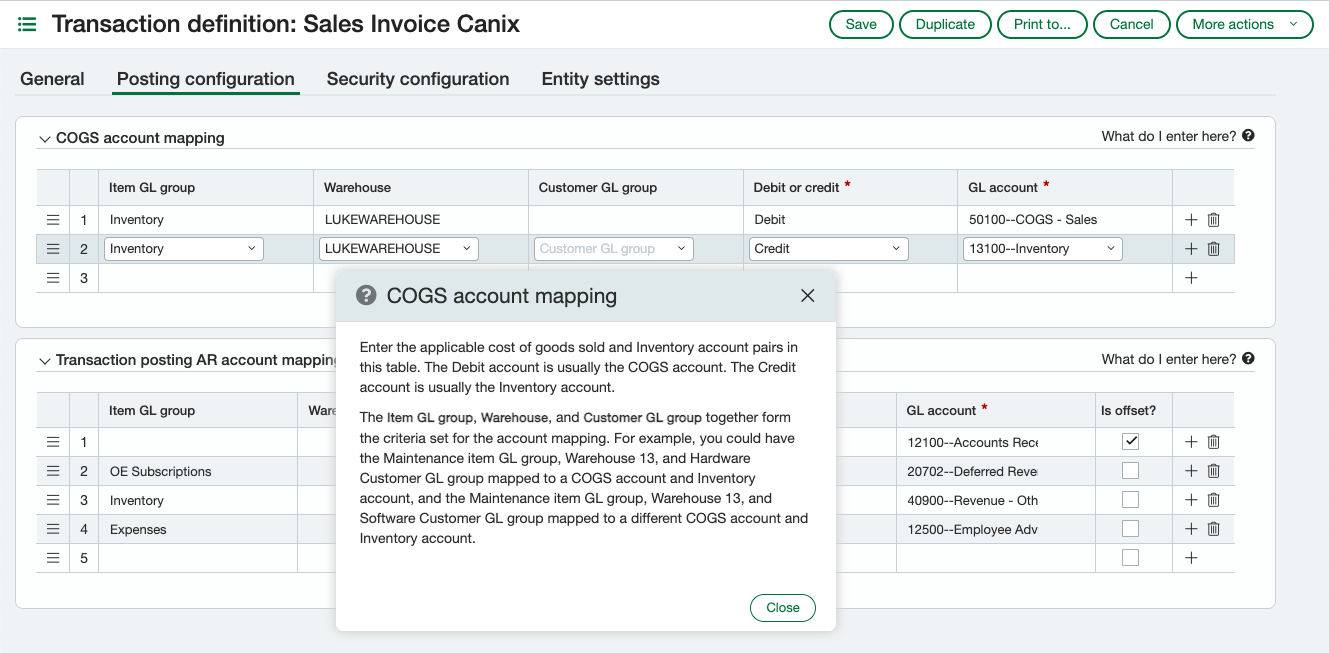Open Item GL group dropdown in row 2
The image size is (1329, 653).
(x=183, y=249)
